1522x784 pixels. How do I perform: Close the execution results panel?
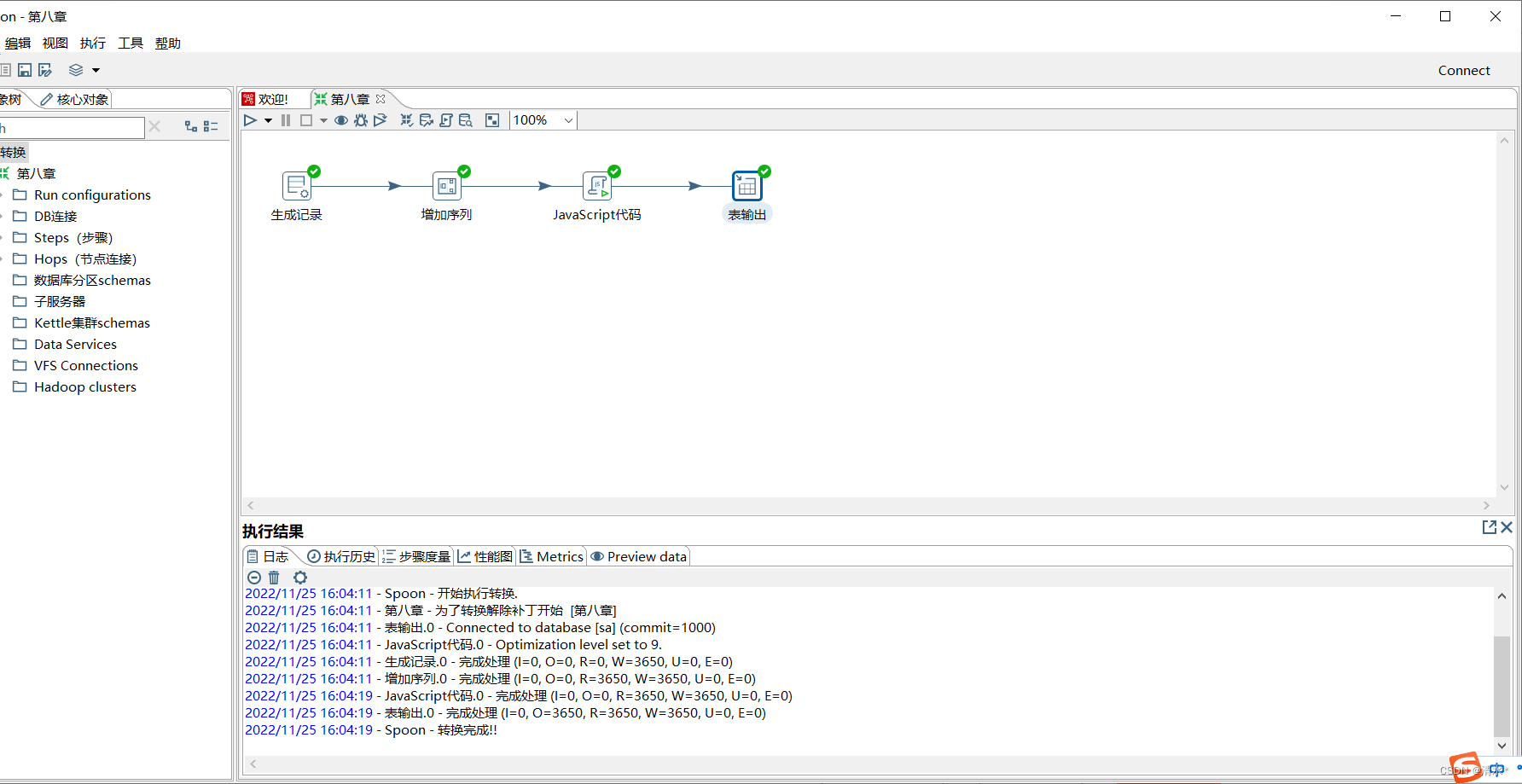click(1507, 527)
